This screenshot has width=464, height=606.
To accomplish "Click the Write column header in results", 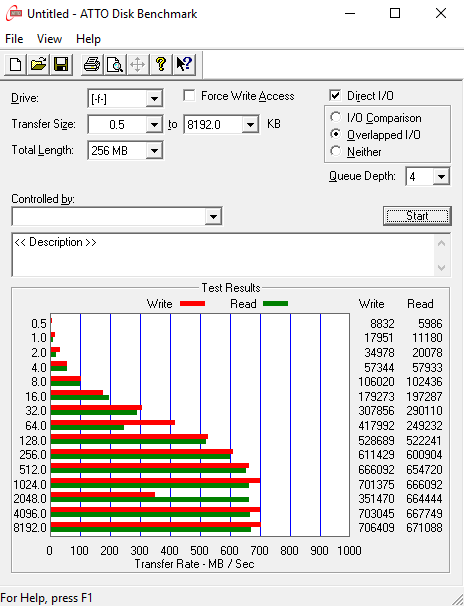I will [372, 304].
